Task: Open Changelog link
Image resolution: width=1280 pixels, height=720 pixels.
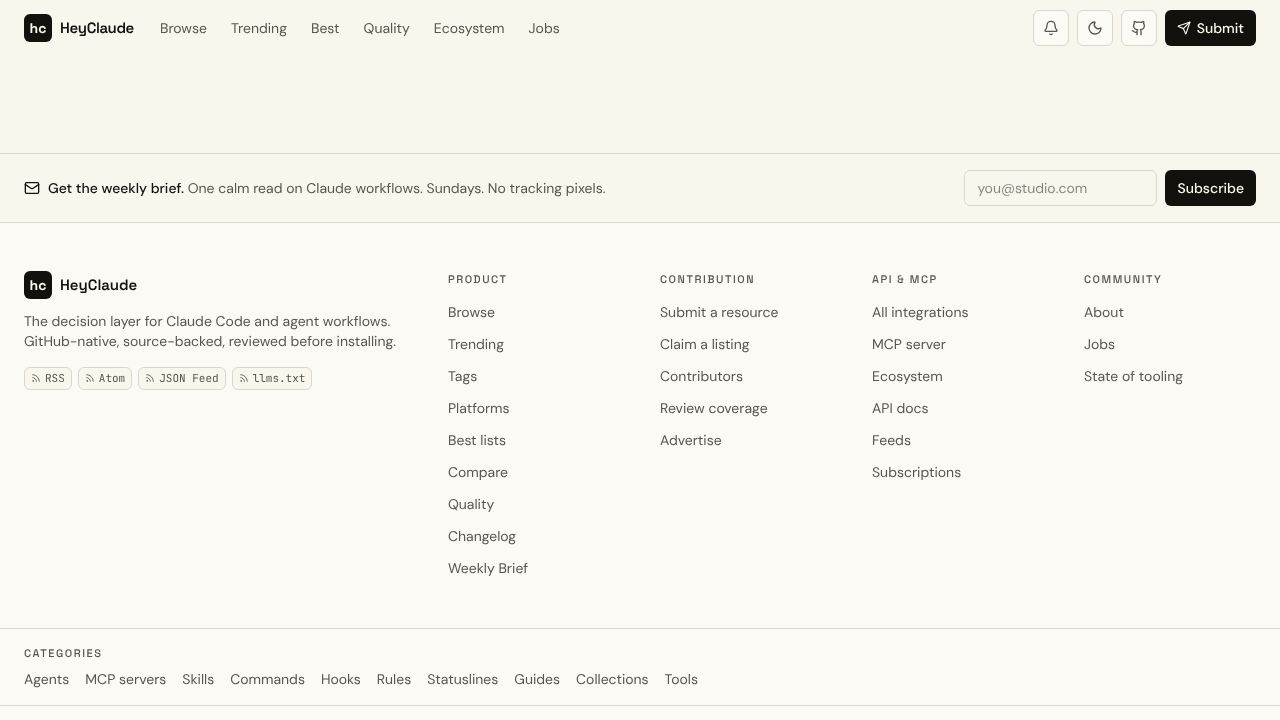Action: point(482,536)
